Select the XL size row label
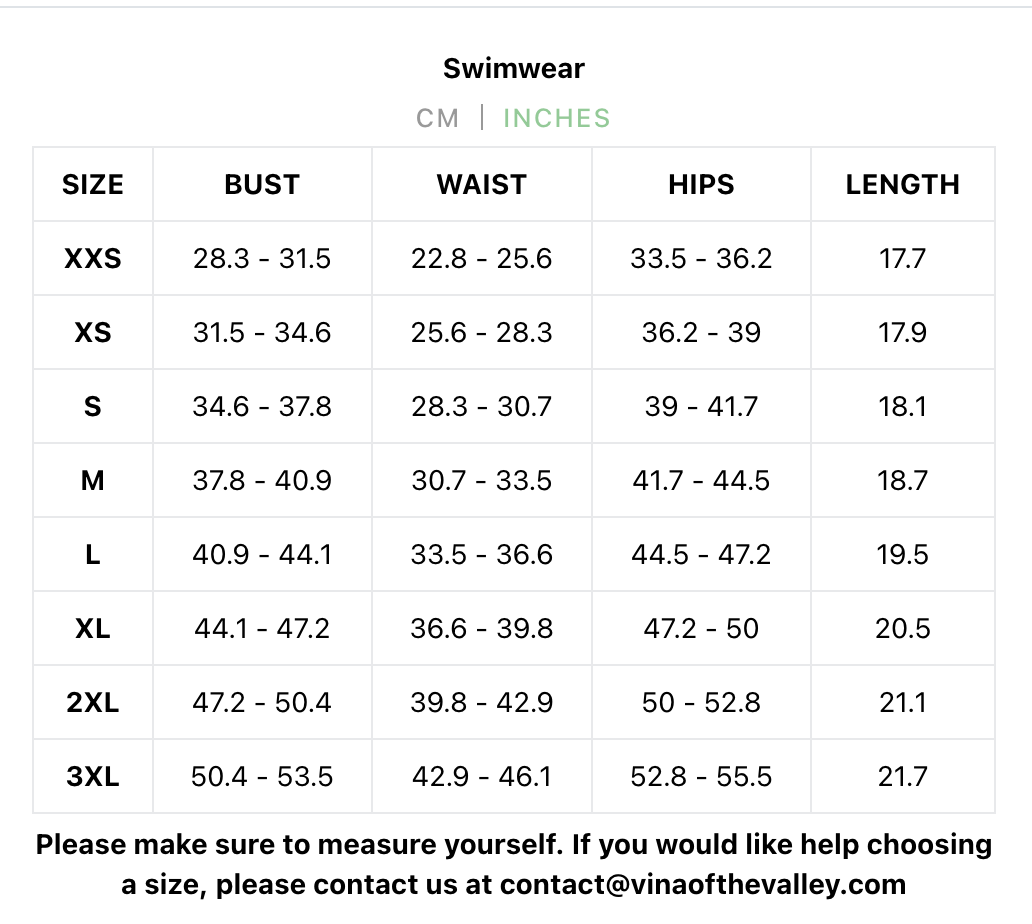The width and height of the screenshot is (1032, 924). [93, 629]
